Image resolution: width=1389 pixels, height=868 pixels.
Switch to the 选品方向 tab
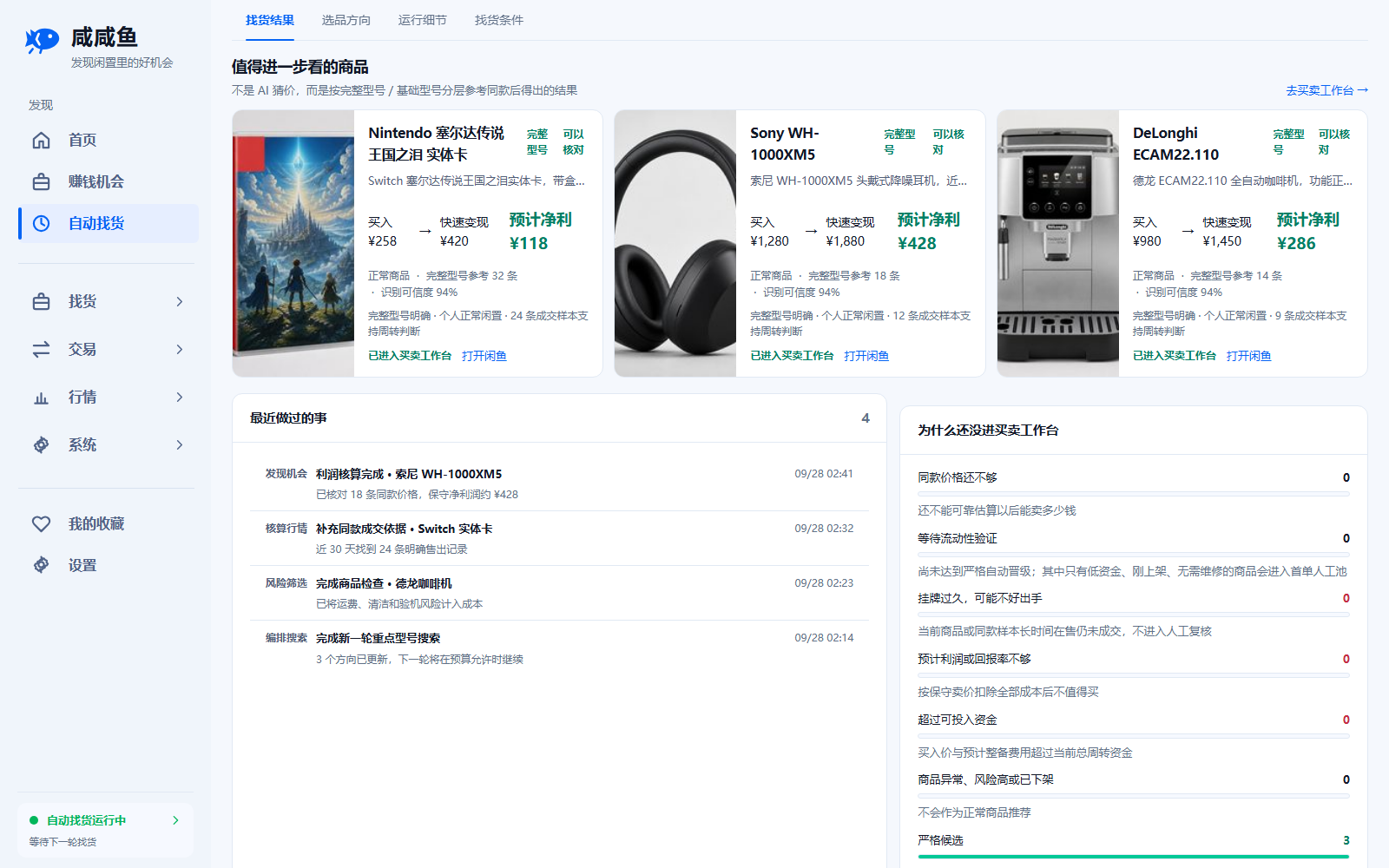point(346,20)
